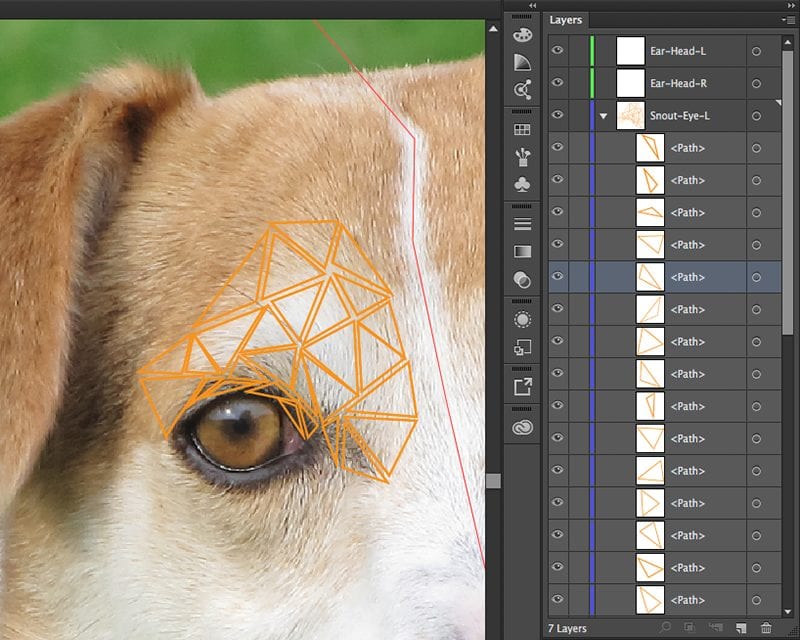The width and height of the screenshot is (800, 640).
Task: Open the Brushes panel
Action: (x=522, y=157)
